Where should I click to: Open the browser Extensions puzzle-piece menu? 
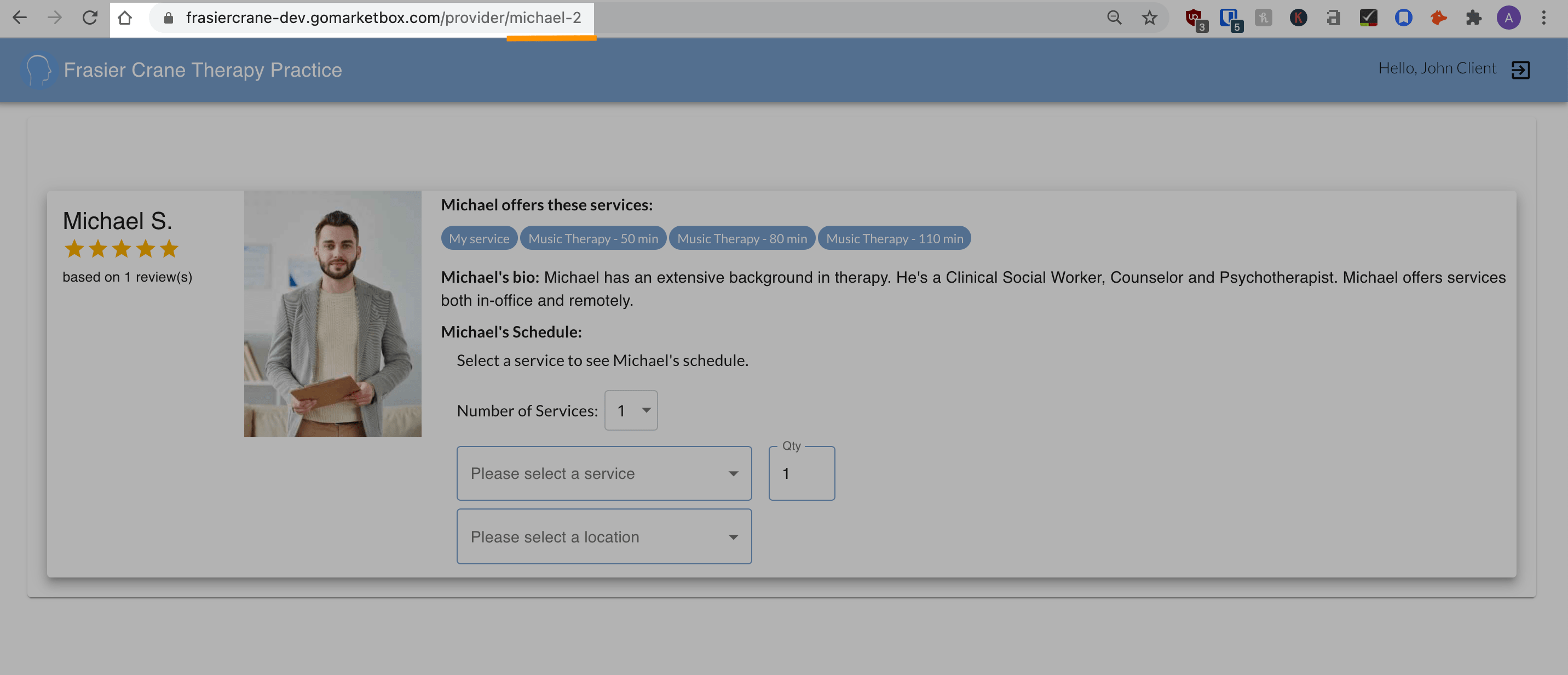(1474, 18)
